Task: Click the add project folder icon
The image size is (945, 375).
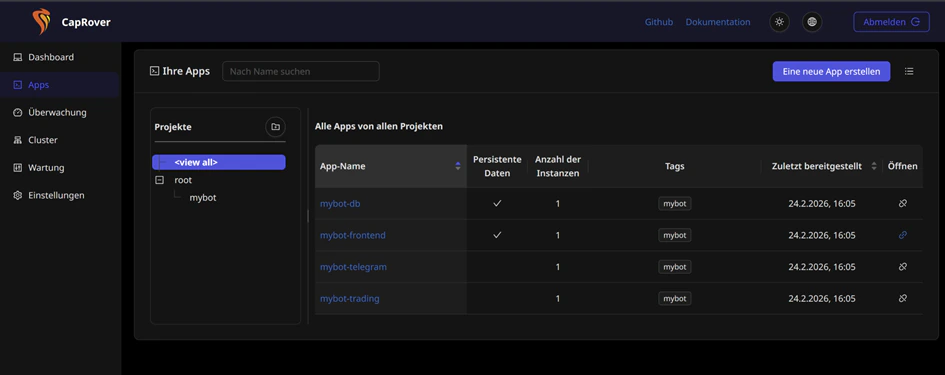Action: coord(275,127)
